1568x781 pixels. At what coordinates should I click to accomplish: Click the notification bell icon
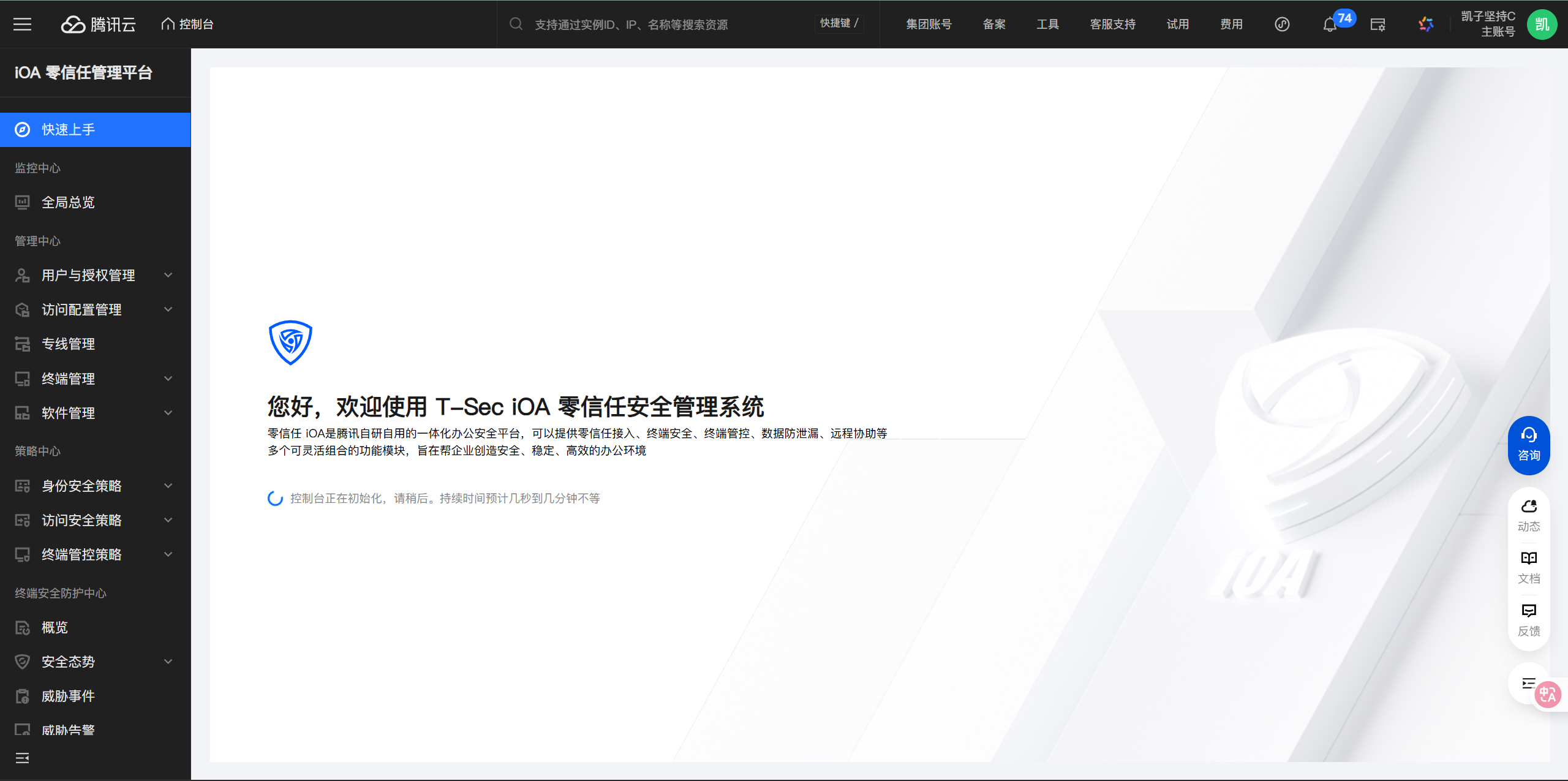[1329, 25]
